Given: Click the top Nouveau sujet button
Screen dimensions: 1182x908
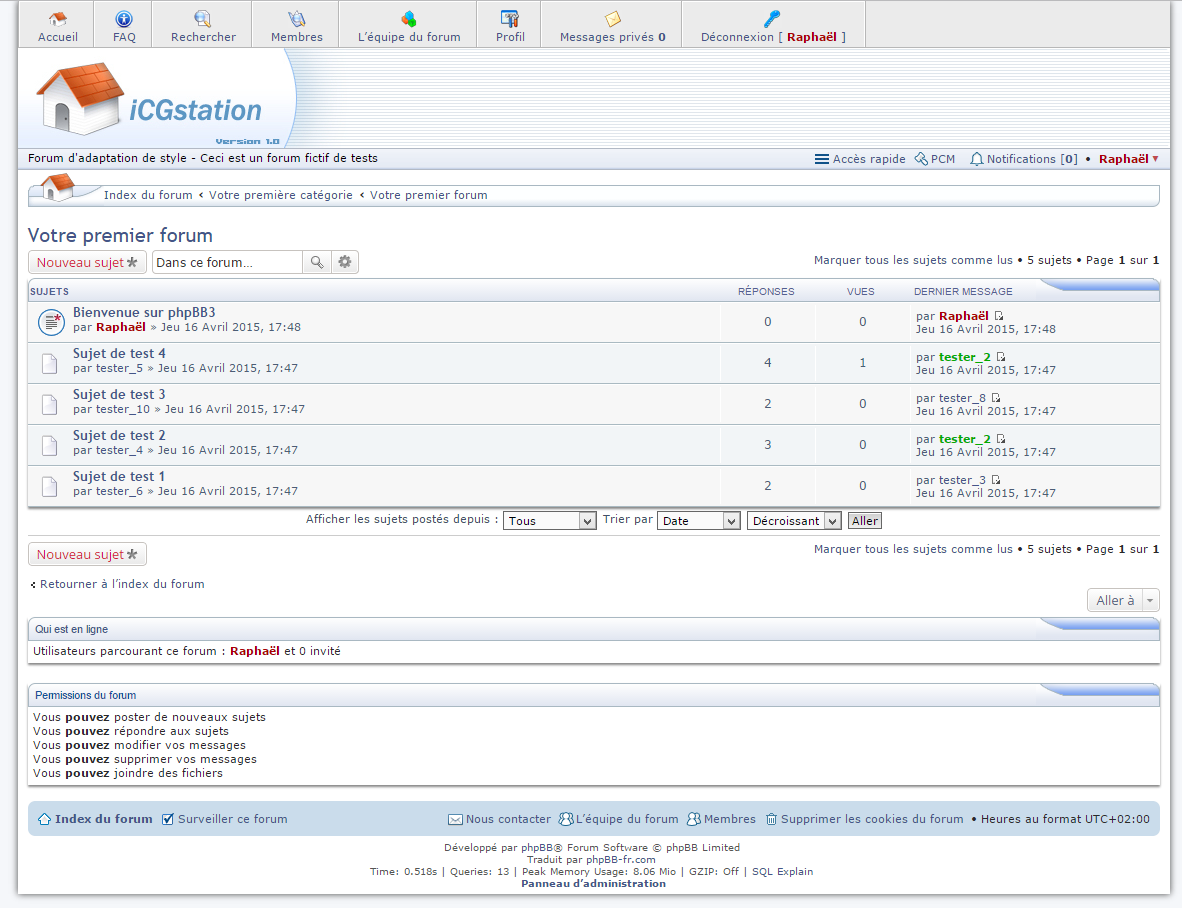Looking at the screenshot, I should click(87, 262).
